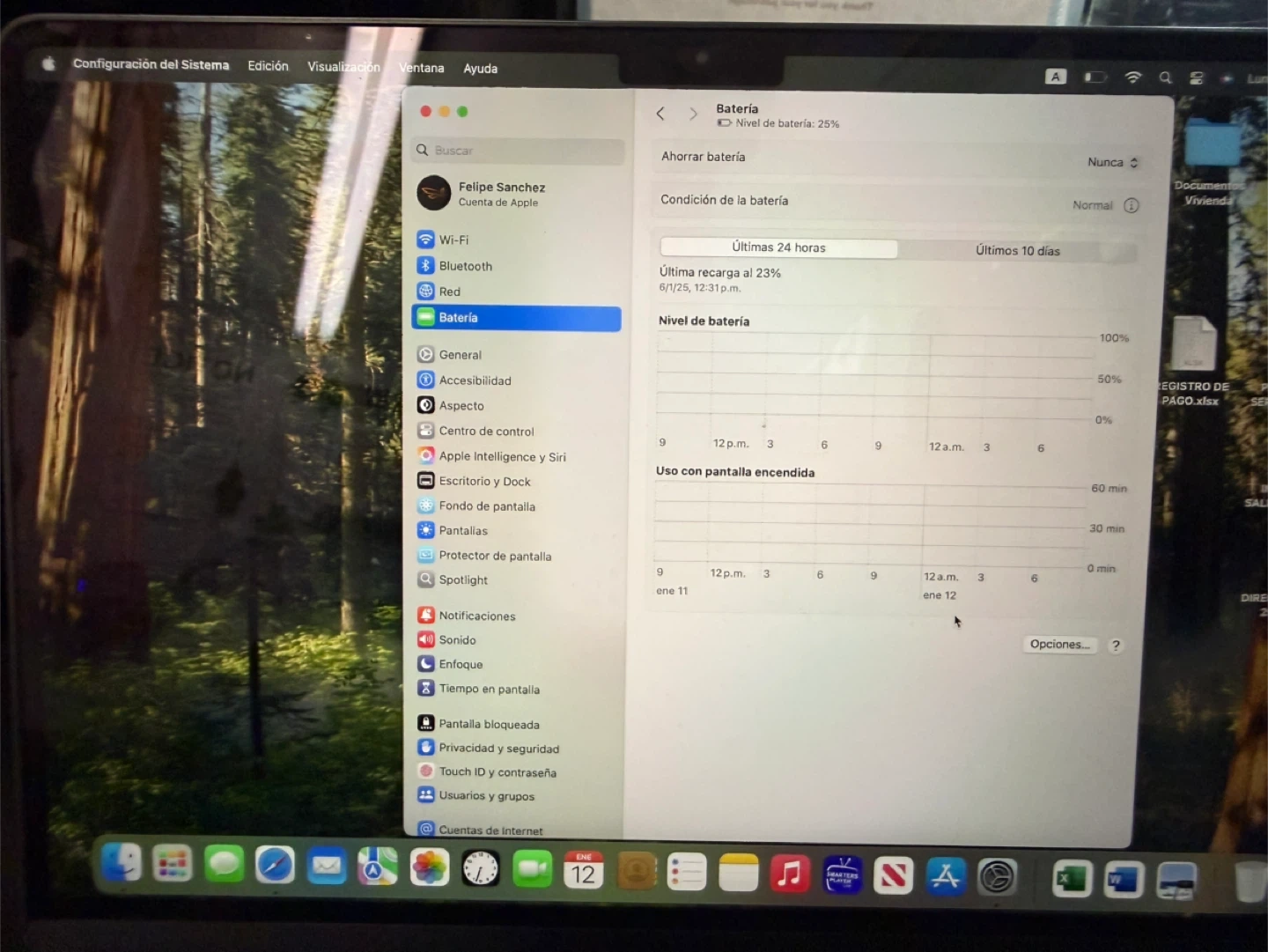
Task: Open Apple Intelligence y Siri settings
Action: click(x=502, y=456)
